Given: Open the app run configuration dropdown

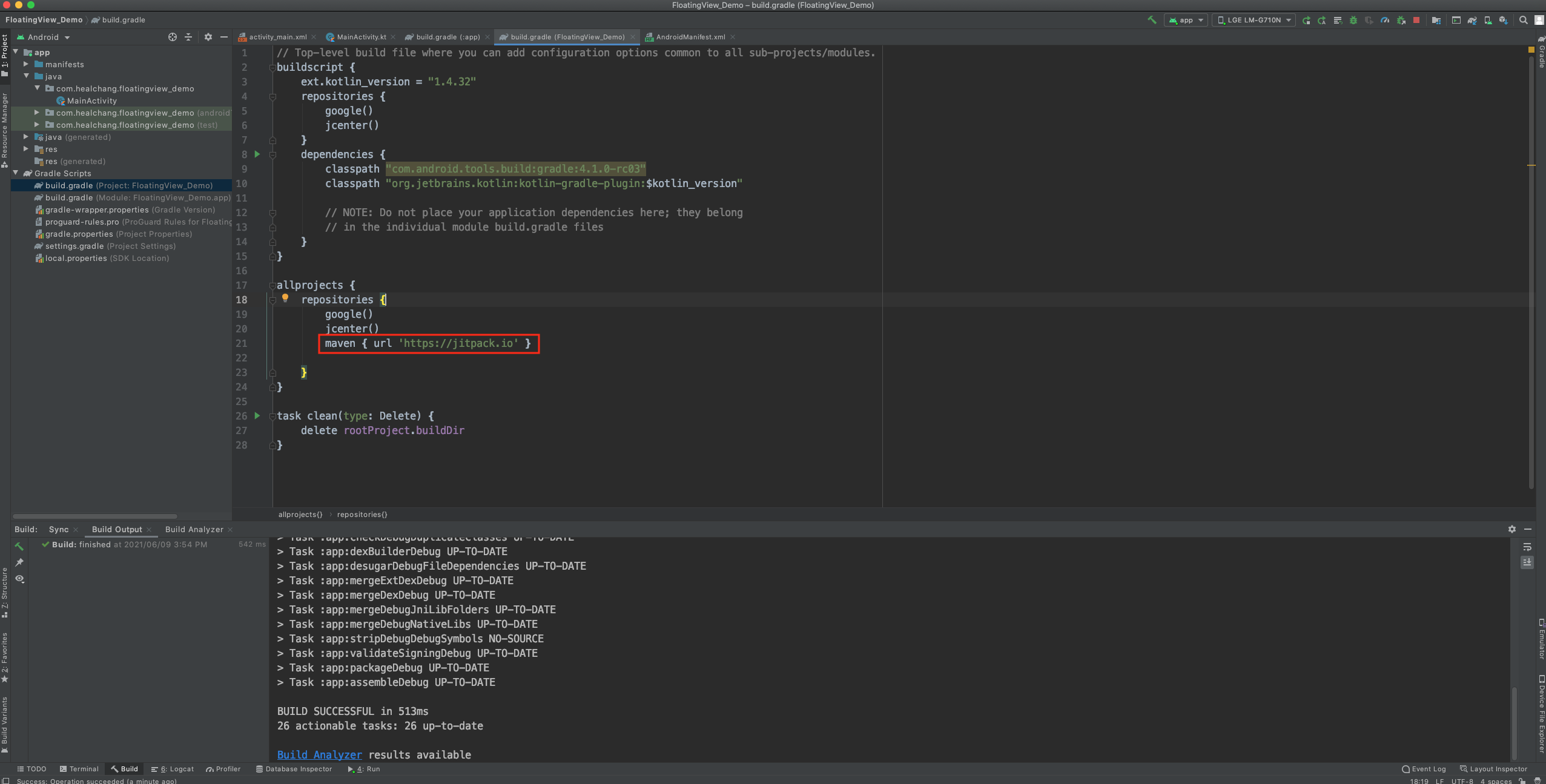Looking at the screenshot, I should pyautogui.click(x=1186, y=20).
